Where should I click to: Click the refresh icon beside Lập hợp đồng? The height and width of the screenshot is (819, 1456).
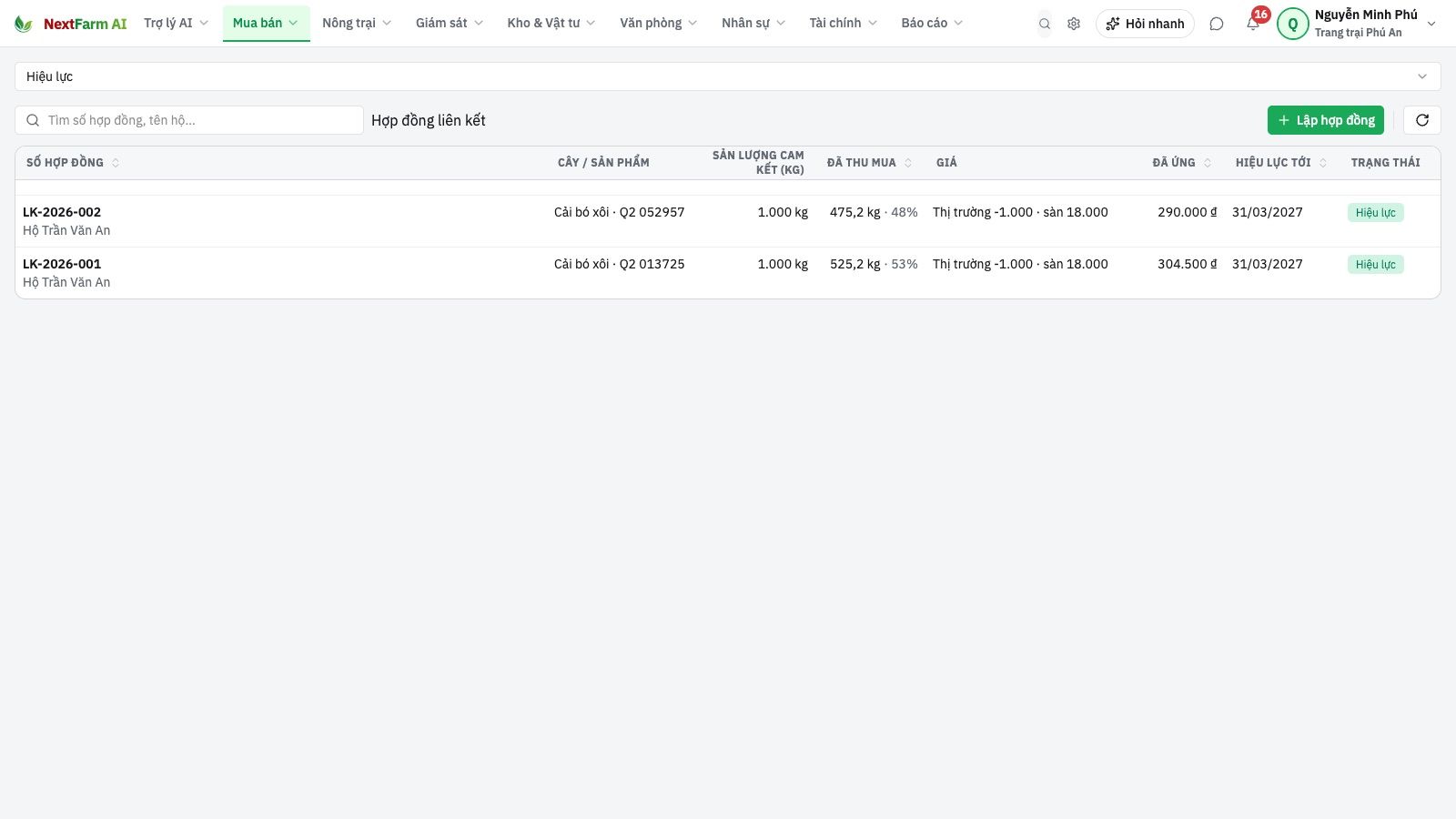pyautogui.click(x=1422, y=120)
